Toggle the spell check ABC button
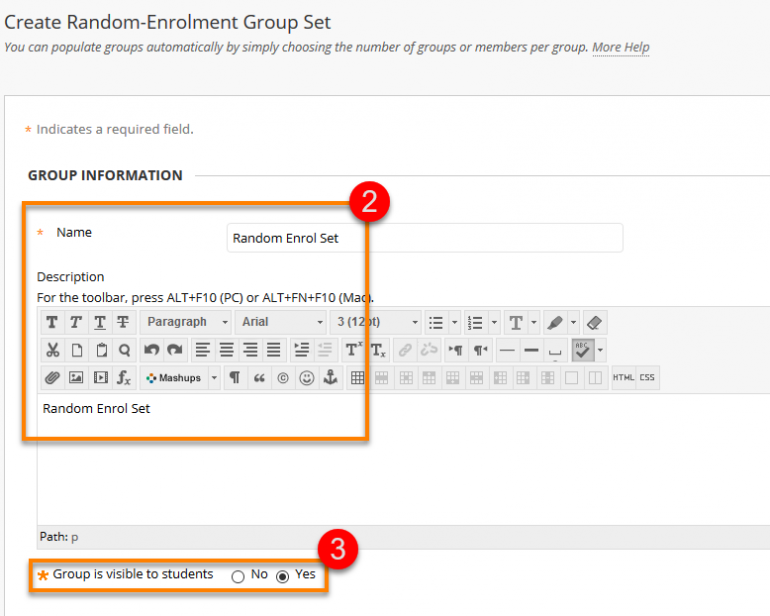Screen dimensions: 770x616 coord(583,350)
